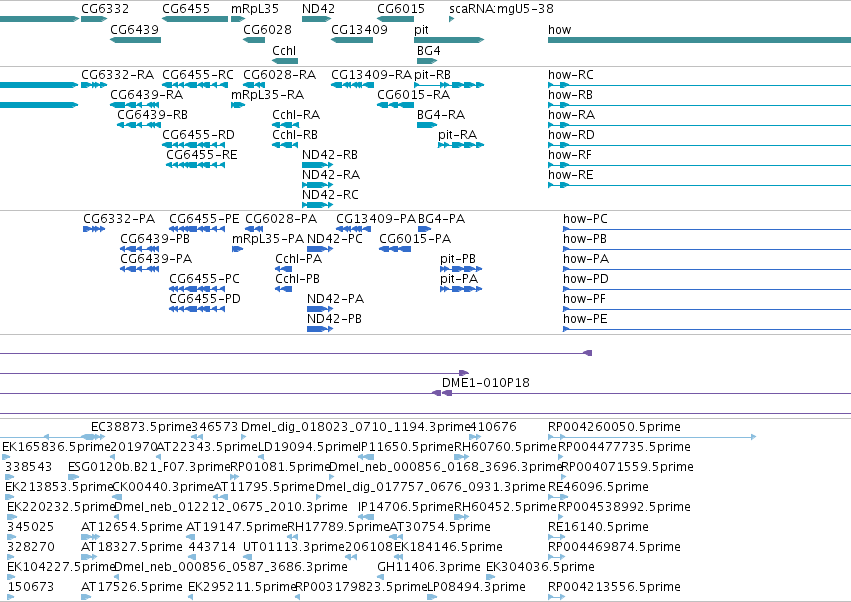Select the EK304036.5prime EST label
The width and height of the screenshot is (851, 602).
click(x=540, y=567)
